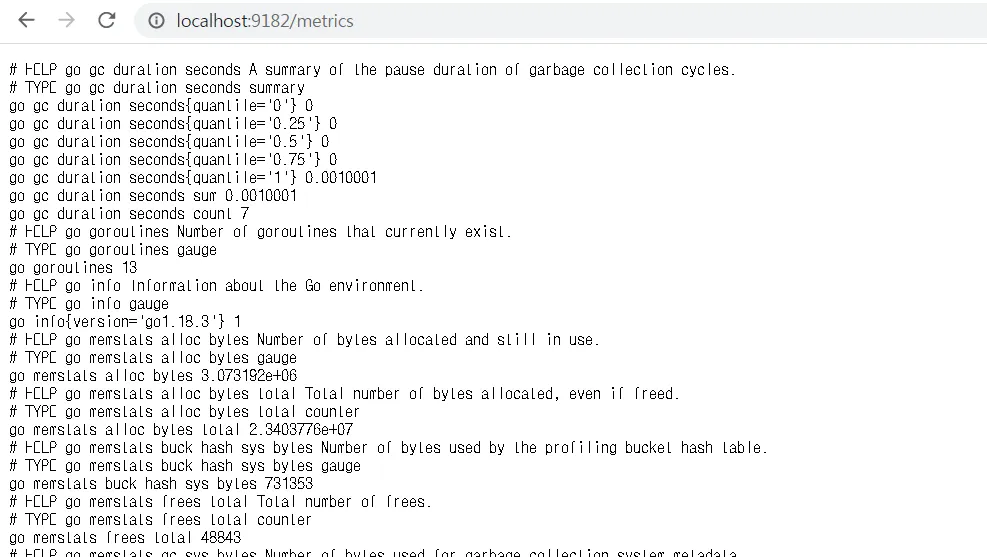Click the gc duration seconds count 7 line
The width and height of the screenshot is (987, 557).
tap(129, 214)
